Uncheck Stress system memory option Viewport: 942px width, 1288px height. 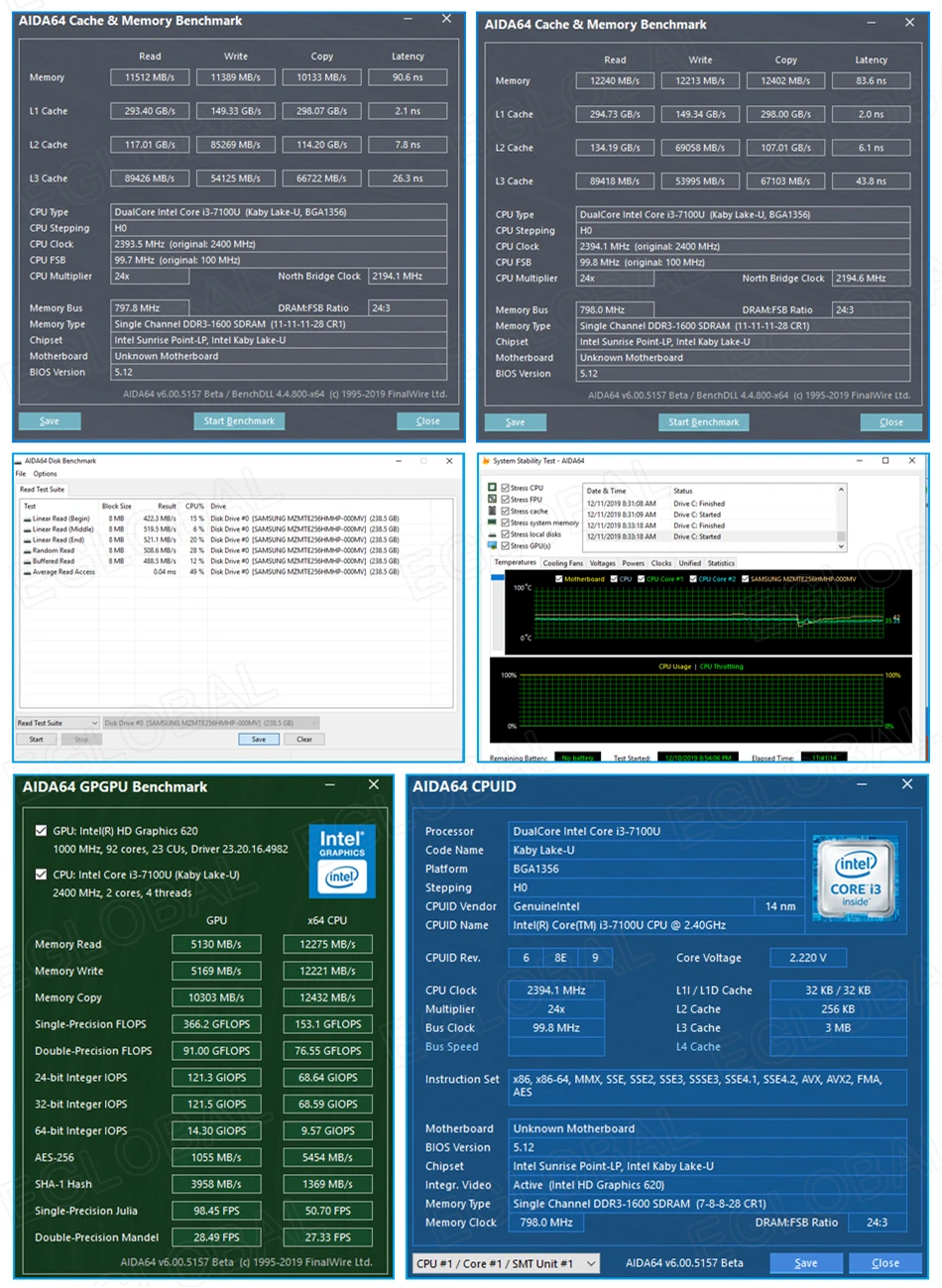point(506,523)
